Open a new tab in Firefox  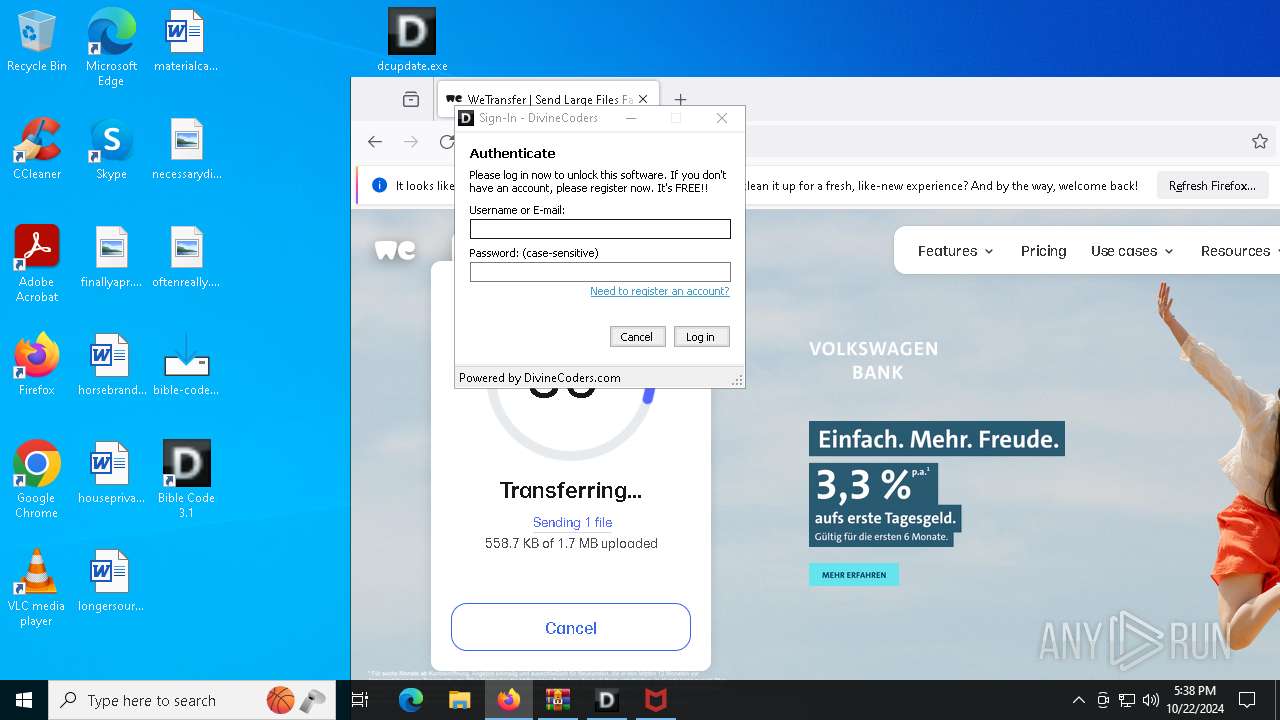click(x=680, y=99)
